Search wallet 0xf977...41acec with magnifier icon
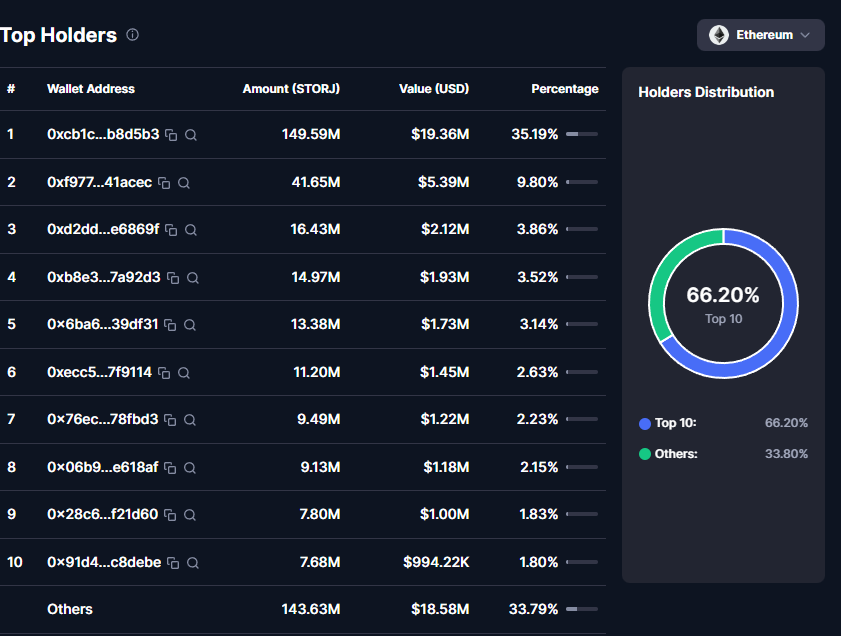 pyautogui.click(x=184, y=183)
